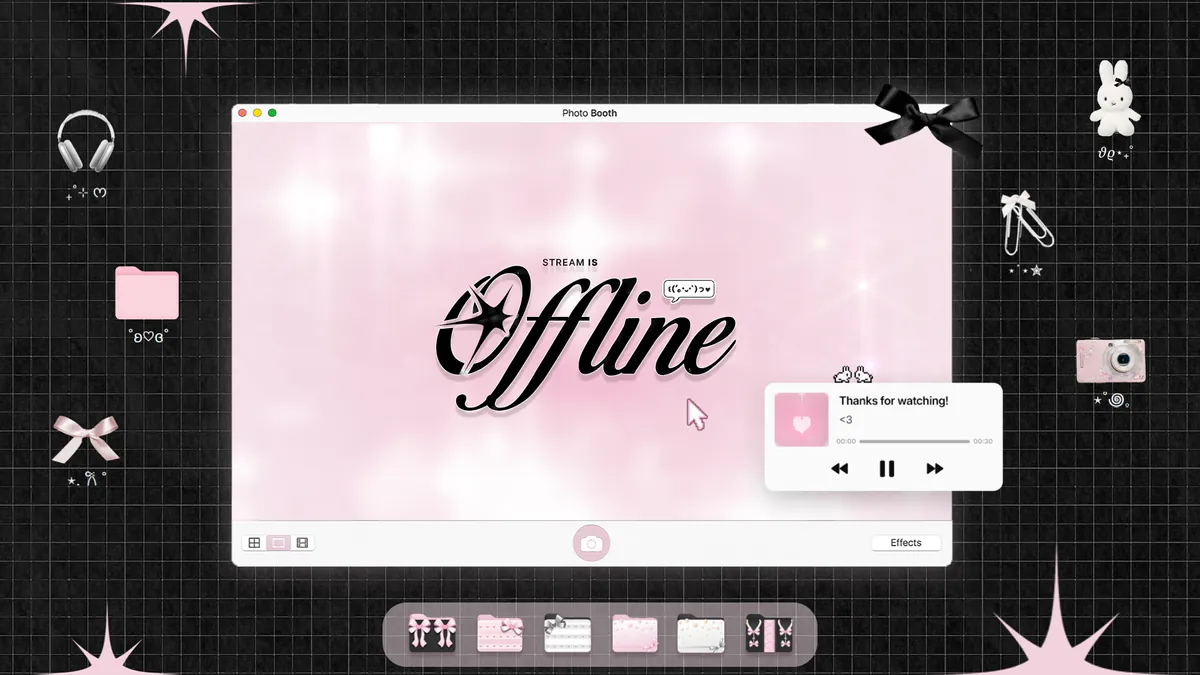
Task: Select the movie clip recording mode
Action: (x=302, y=543)
